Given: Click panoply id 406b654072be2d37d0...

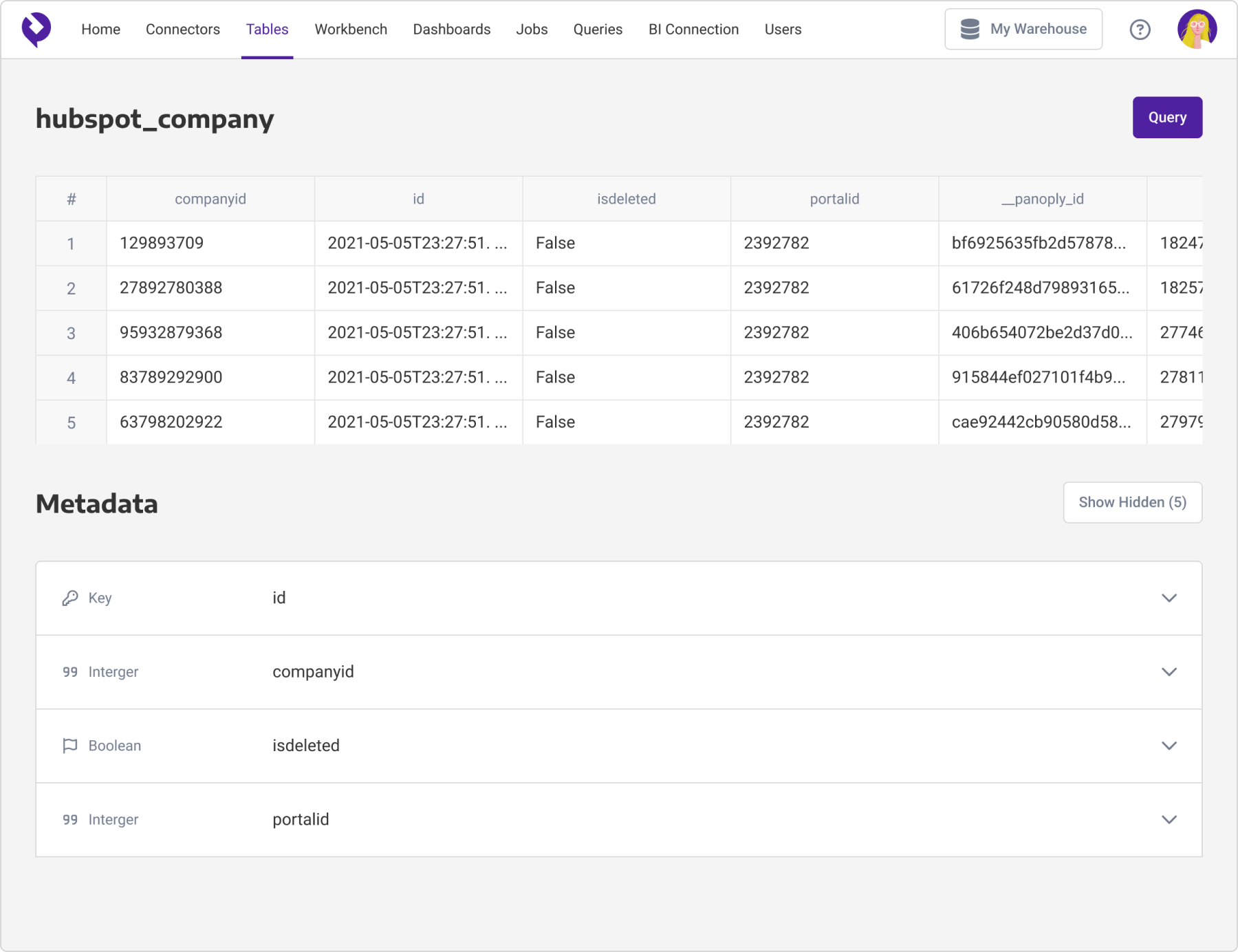Looking at the screenshot, I should click(1043, 333).
